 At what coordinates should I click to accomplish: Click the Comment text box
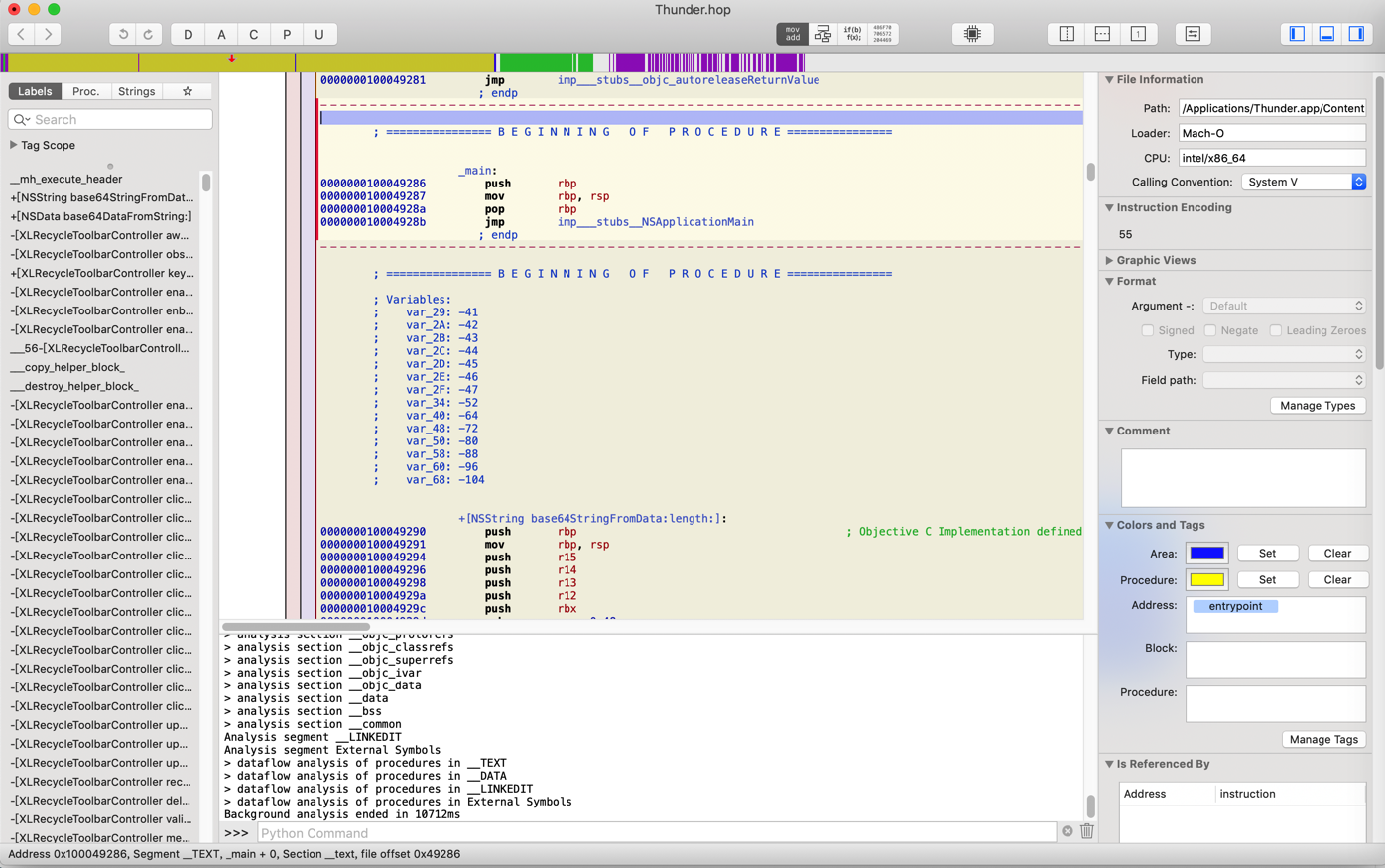[x=1243, y=478]
